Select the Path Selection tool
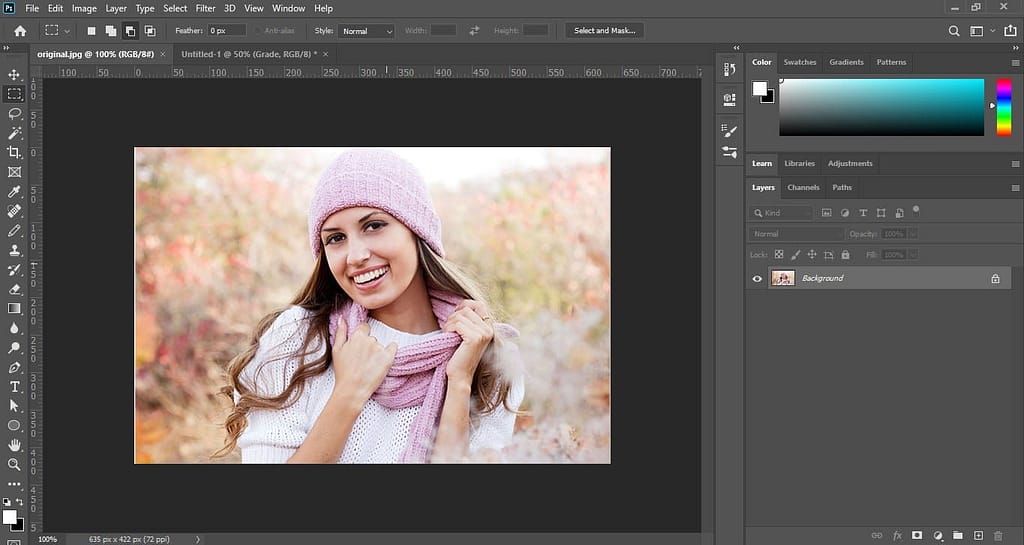The width and height of the screenshot is (1024, 545). tap(14, 406)
